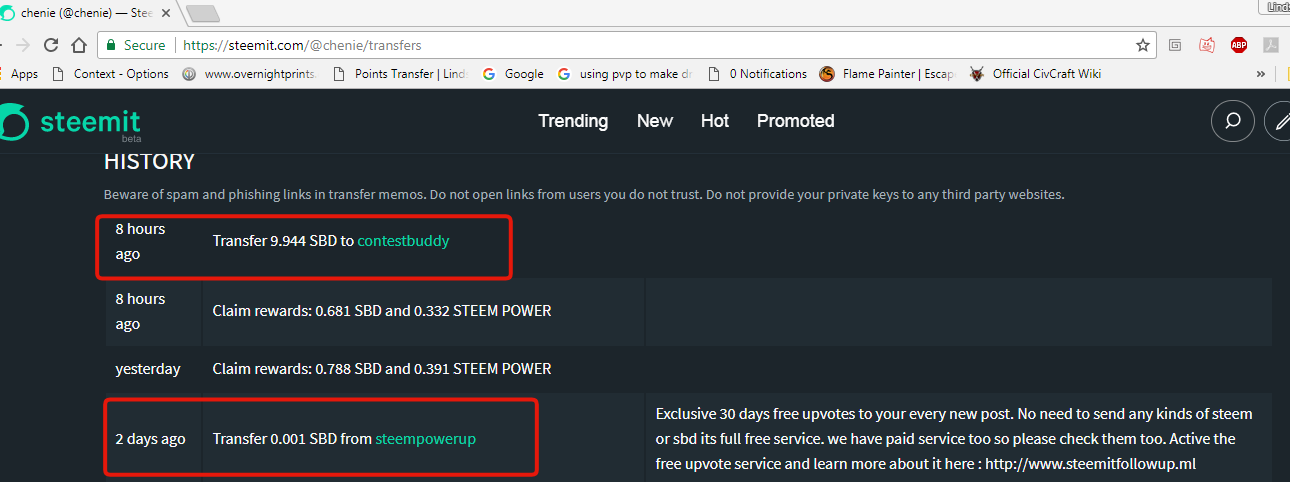Open the AdBlock Plus extension icon
Viewport: 1290px width, 482px height.
point(1239,45)
